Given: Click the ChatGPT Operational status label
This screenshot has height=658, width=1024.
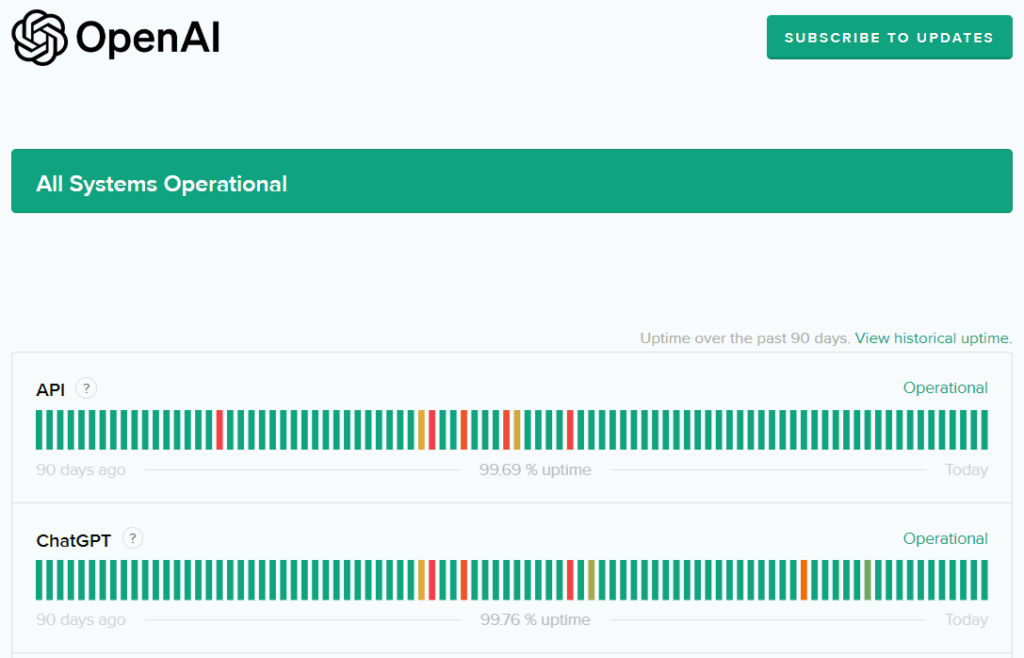Looking at the screenshot, I should coord(945,539).
